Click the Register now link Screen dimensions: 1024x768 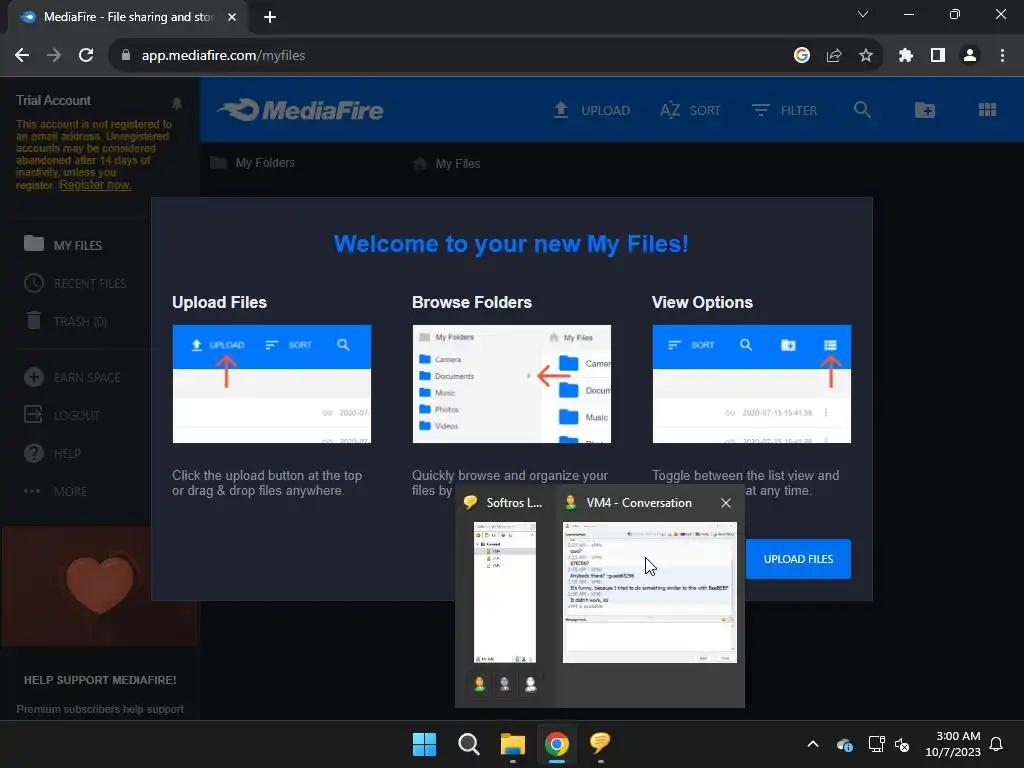(95, 185)
